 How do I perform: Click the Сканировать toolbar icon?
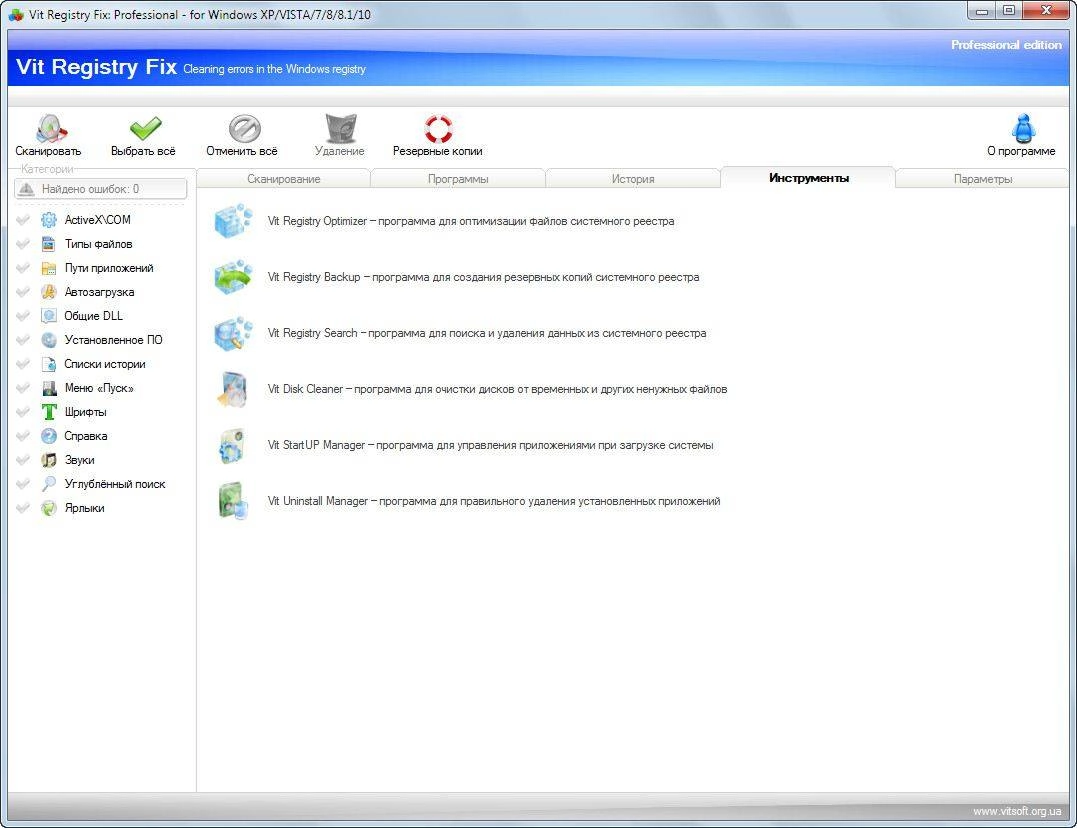[x=51, y=128]
